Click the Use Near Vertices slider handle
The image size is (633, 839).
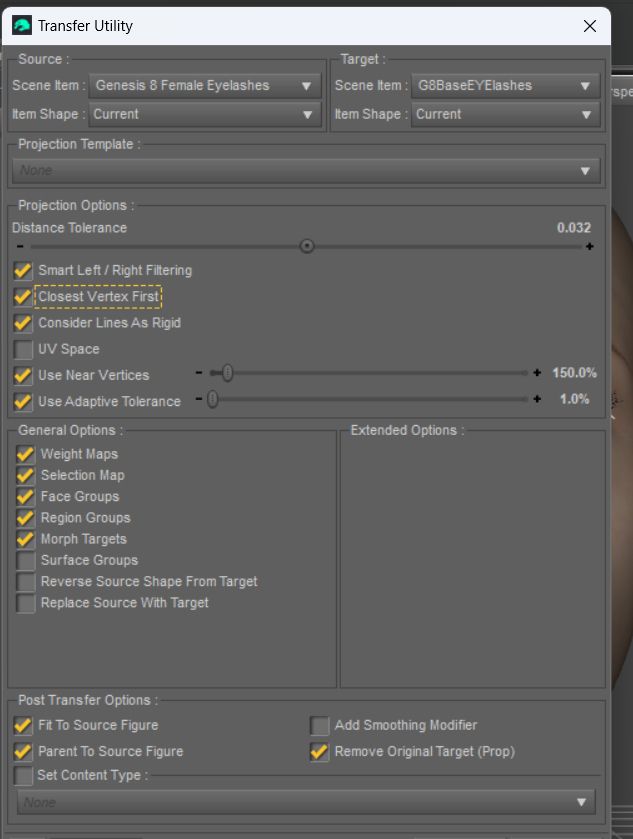[x=228, y=373]
